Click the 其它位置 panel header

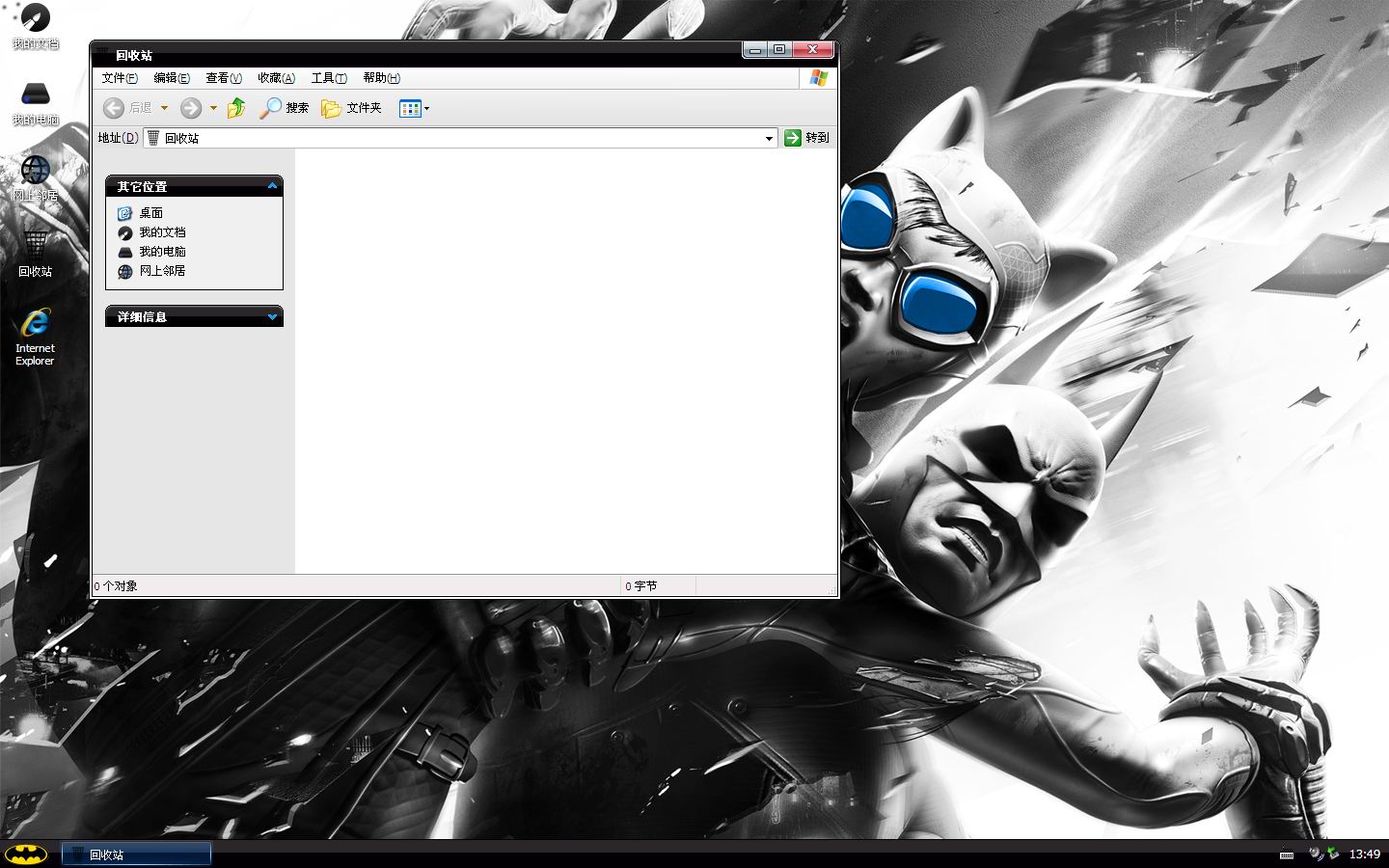tap(194, 186)
